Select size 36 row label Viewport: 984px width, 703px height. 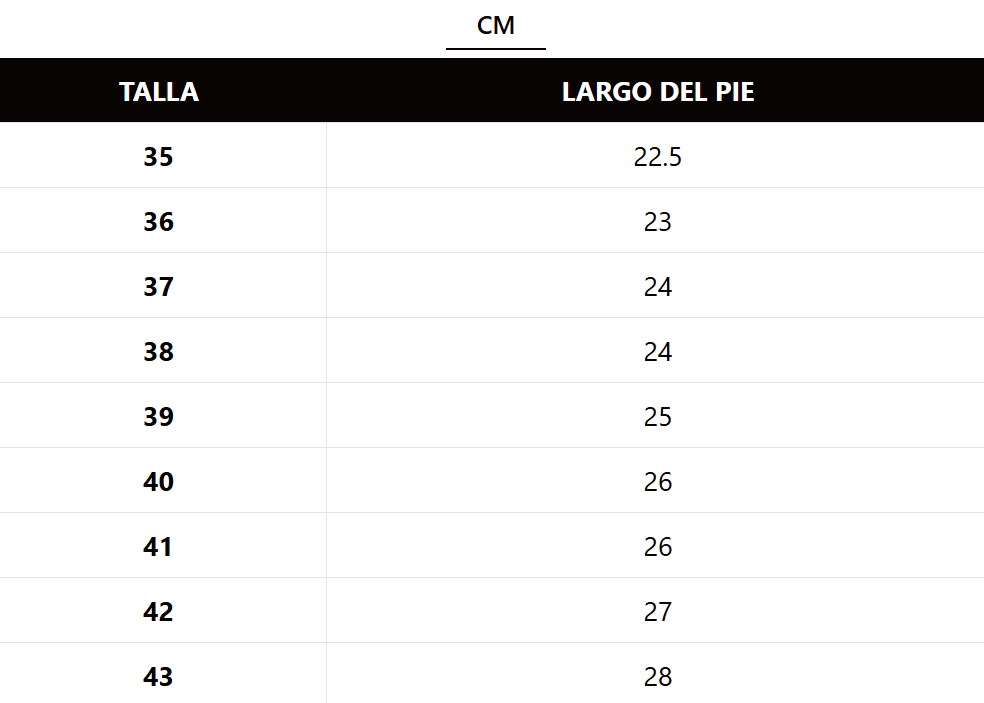158,222
